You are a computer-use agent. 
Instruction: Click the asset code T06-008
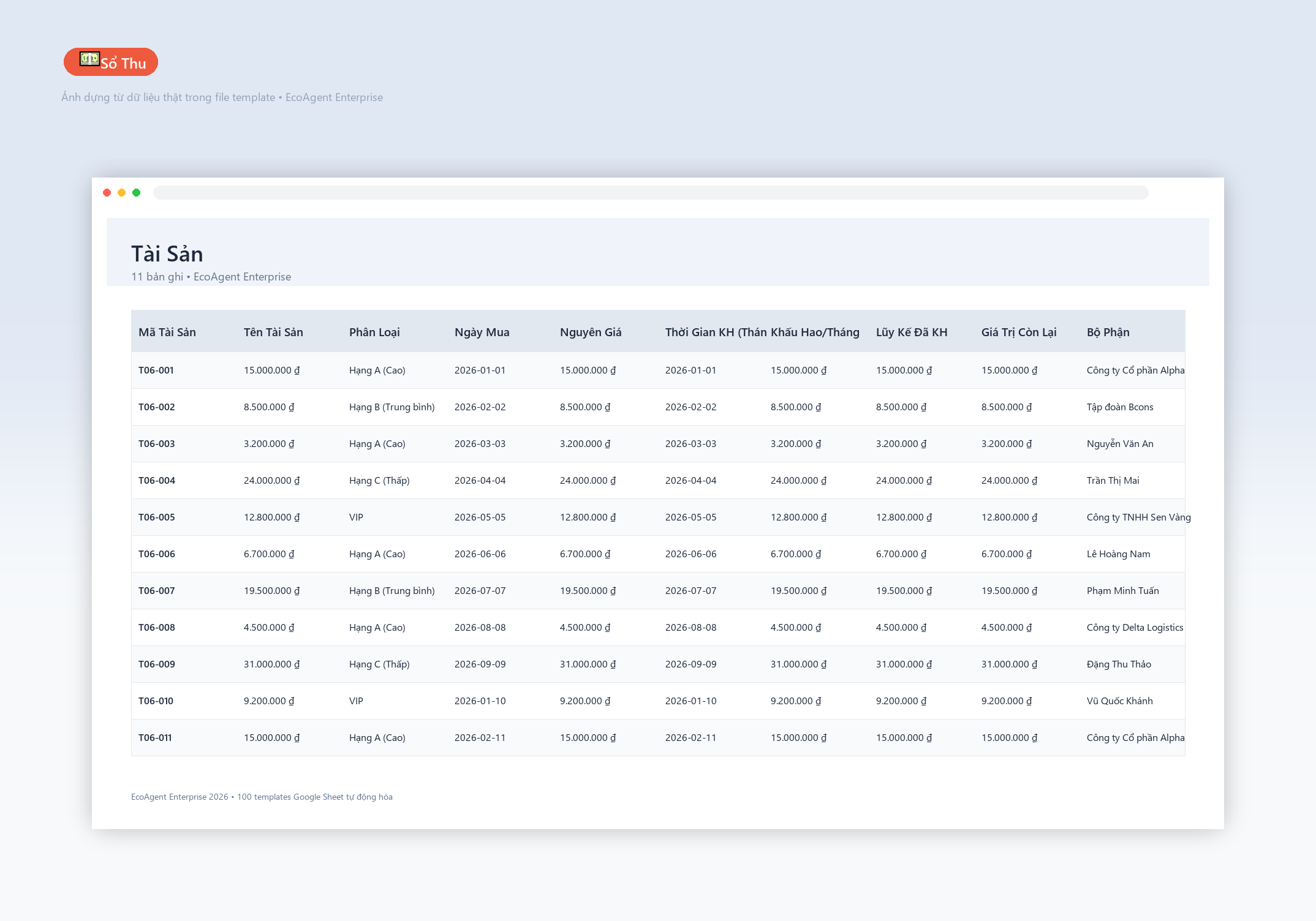click(157, 628)
